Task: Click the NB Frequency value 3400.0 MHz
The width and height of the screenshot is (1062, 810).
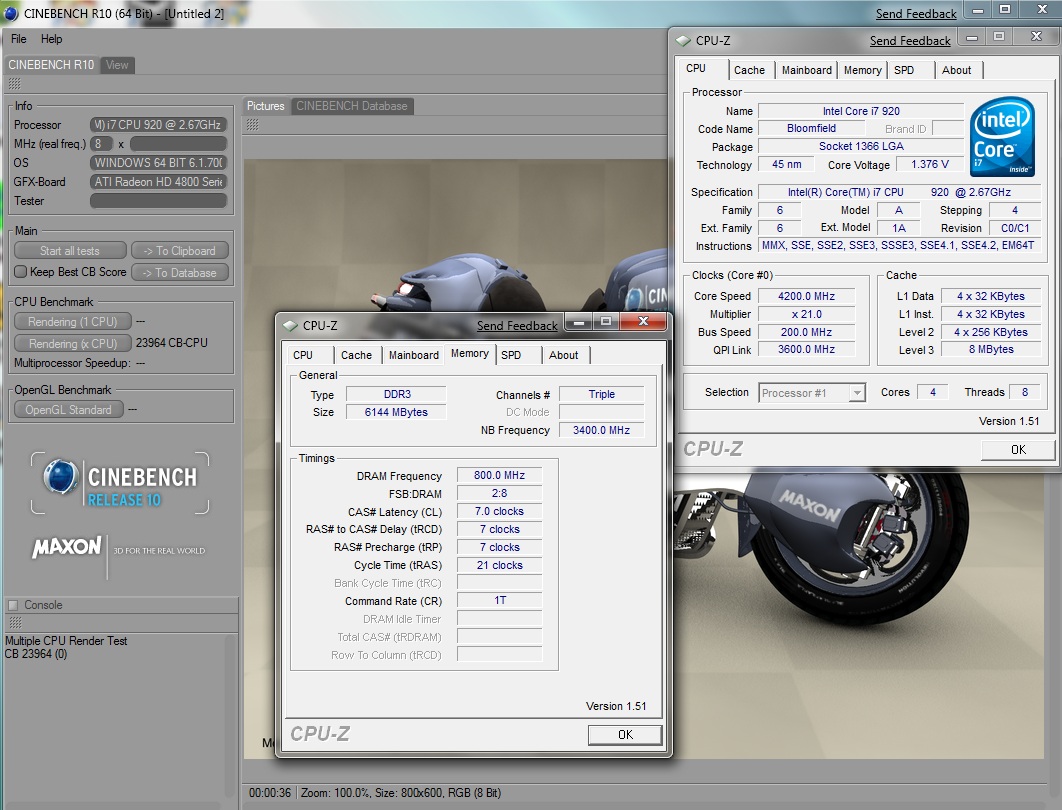Action: pos(601,430)
